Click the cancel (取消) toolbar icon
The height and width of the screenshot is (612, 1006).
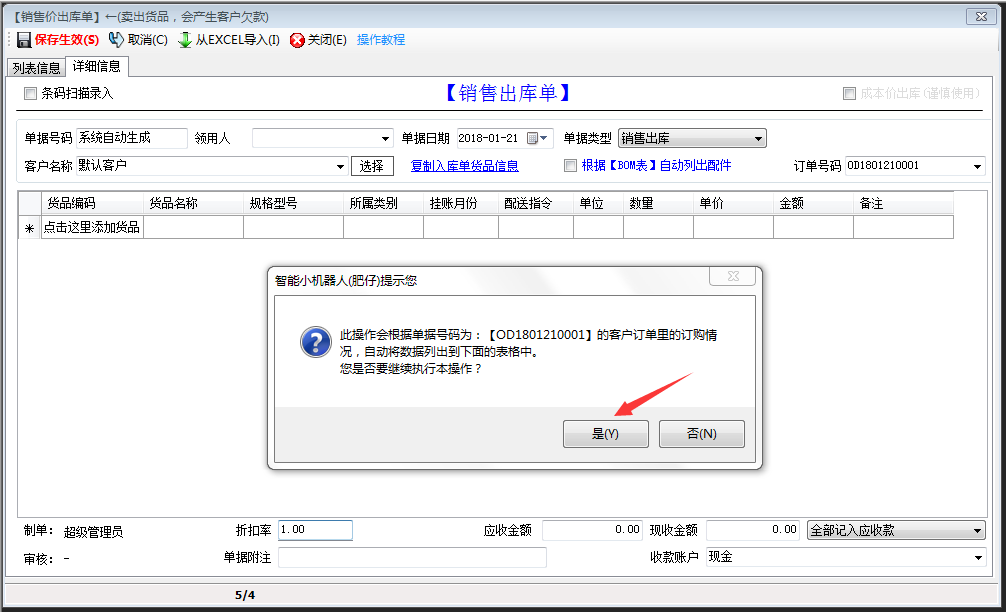(116, 40)
